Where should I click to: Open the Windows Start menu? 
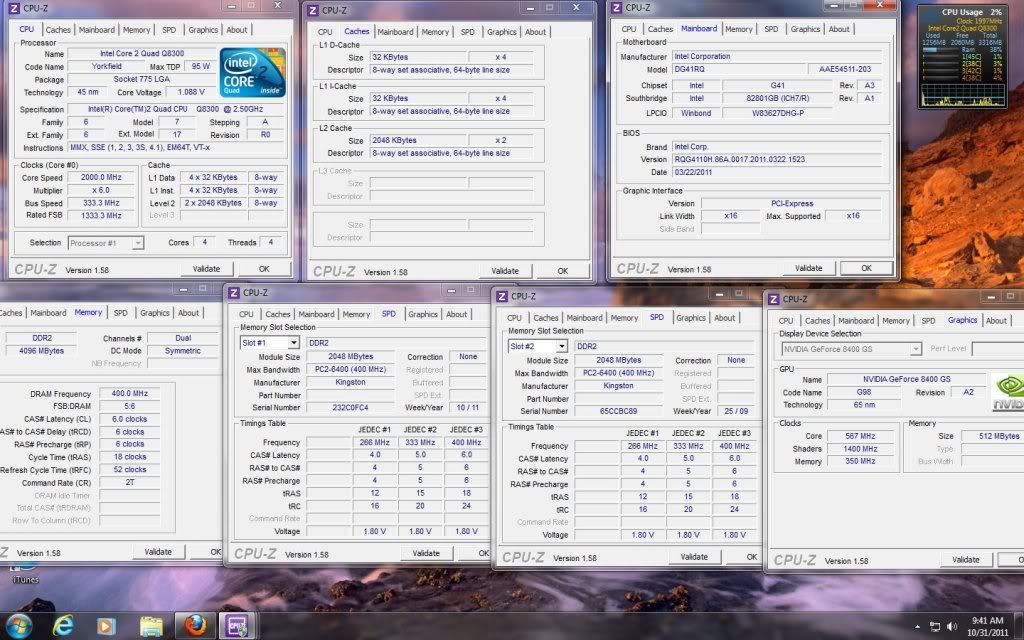pyautogui.click(x=20, y=626)
